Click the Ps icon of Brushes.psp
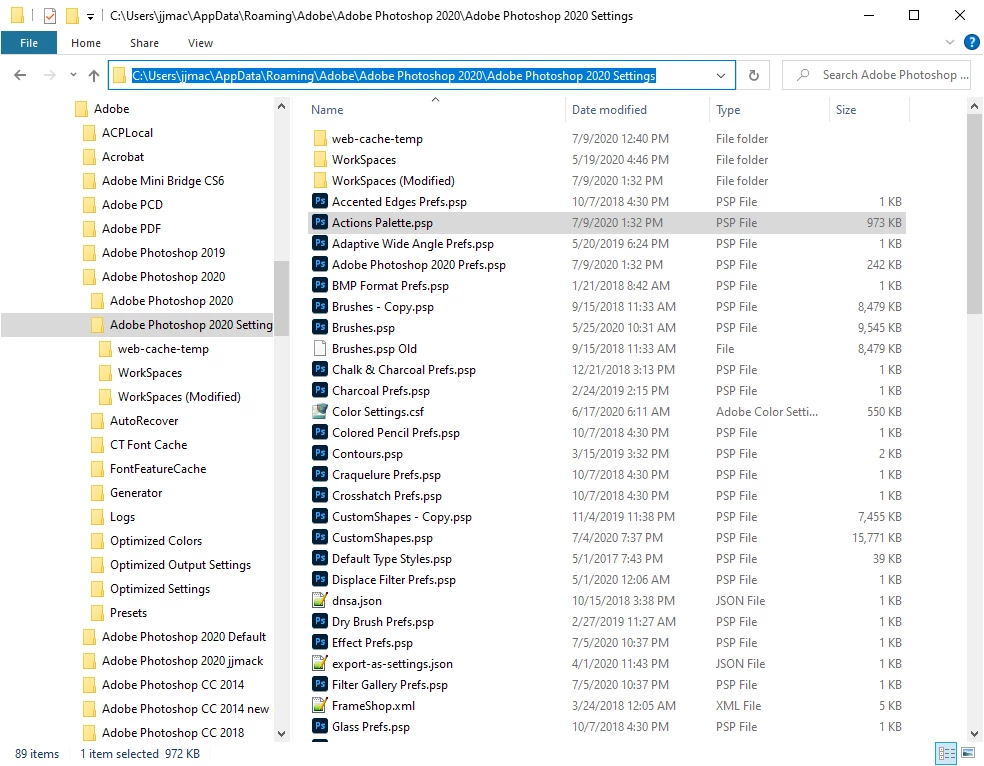This screenshot has height=766, width=984. [x=320, y=327]
